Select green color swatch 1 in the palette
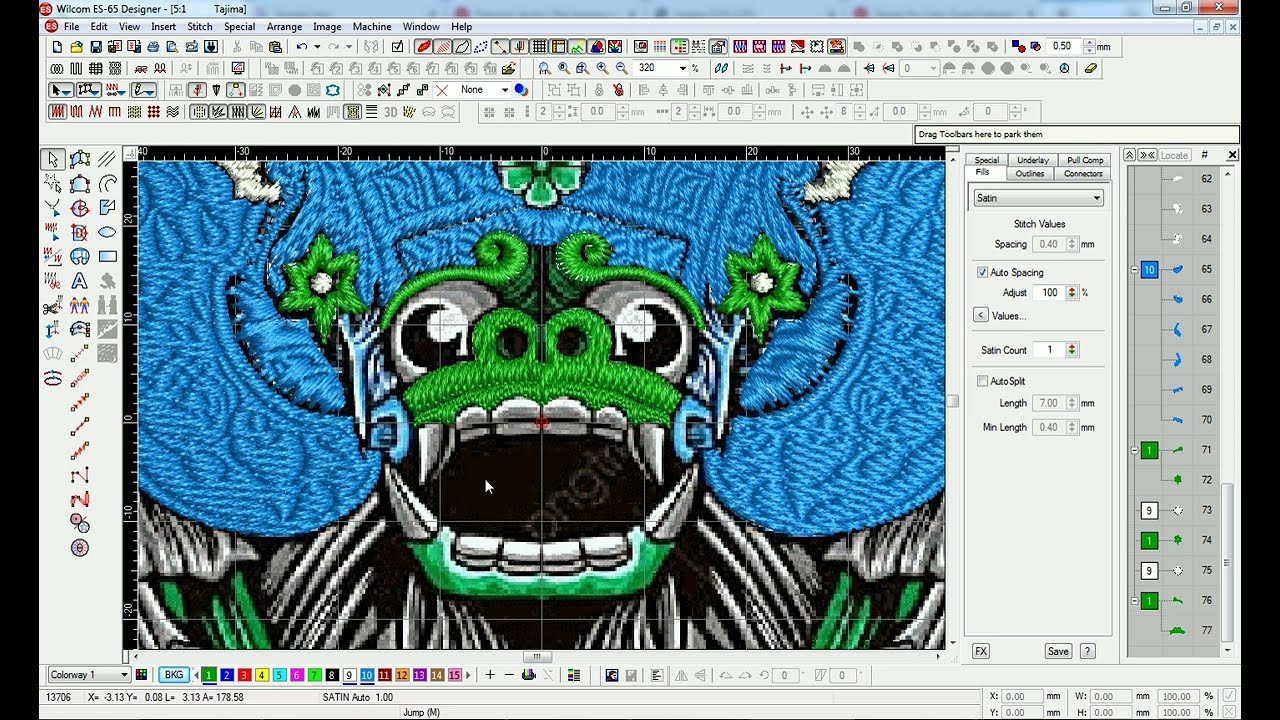1280x720 pixels. tap(209, 675)
